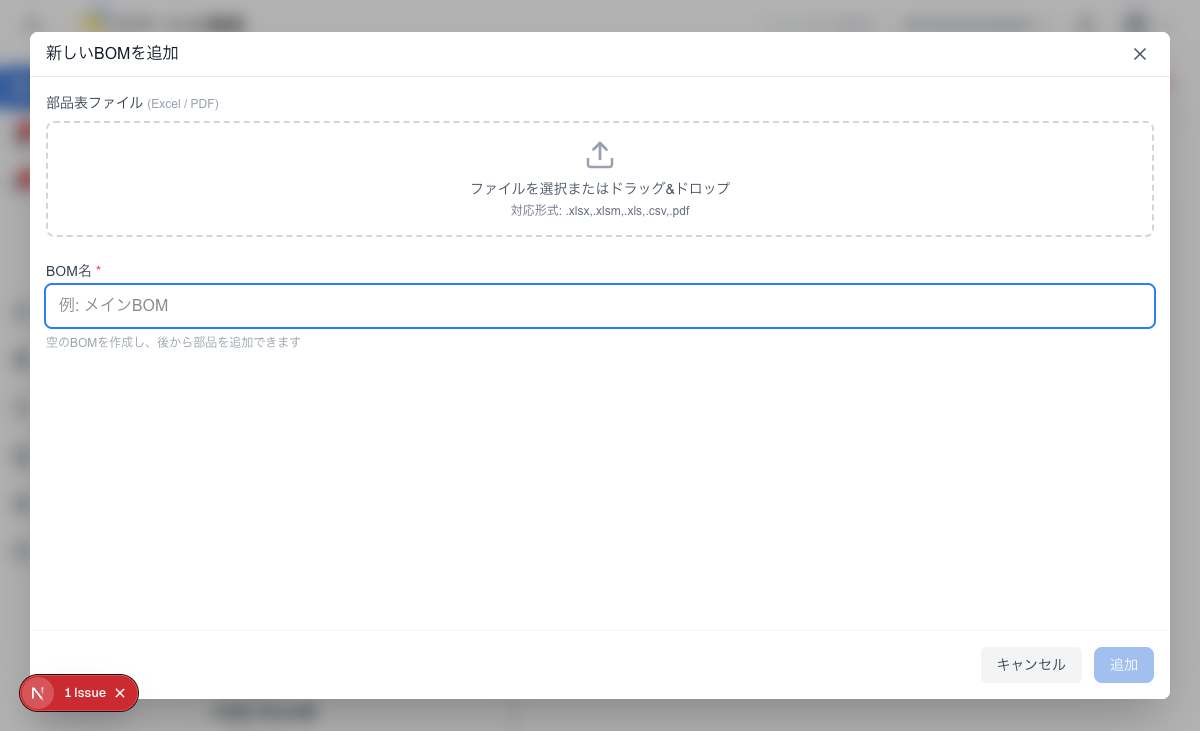Click the dimmed blue sidebar item behind dialog
The image size is (1200, 731).
[14, 88]
